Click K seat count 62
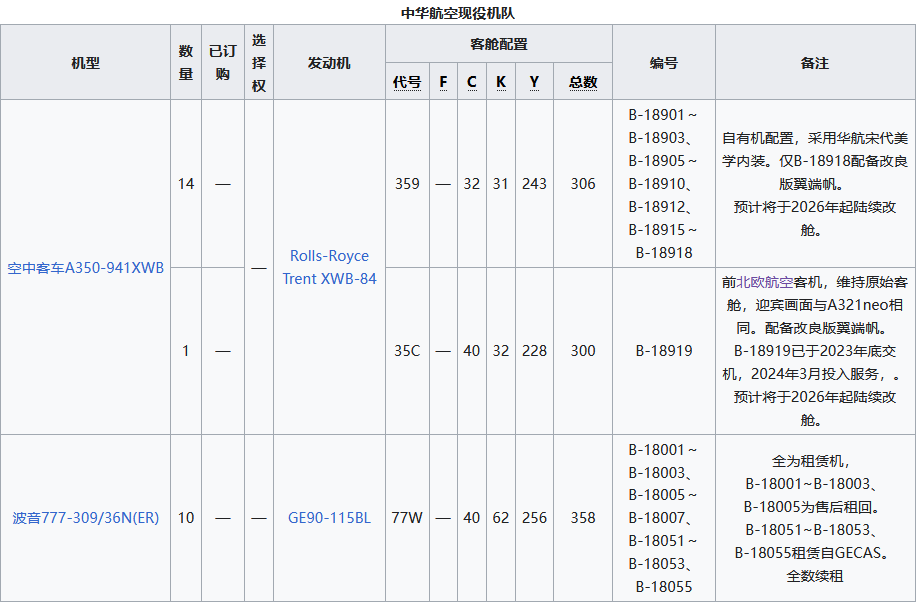The height and width of the screenshot is (602, 916). [x=501, y=518]
